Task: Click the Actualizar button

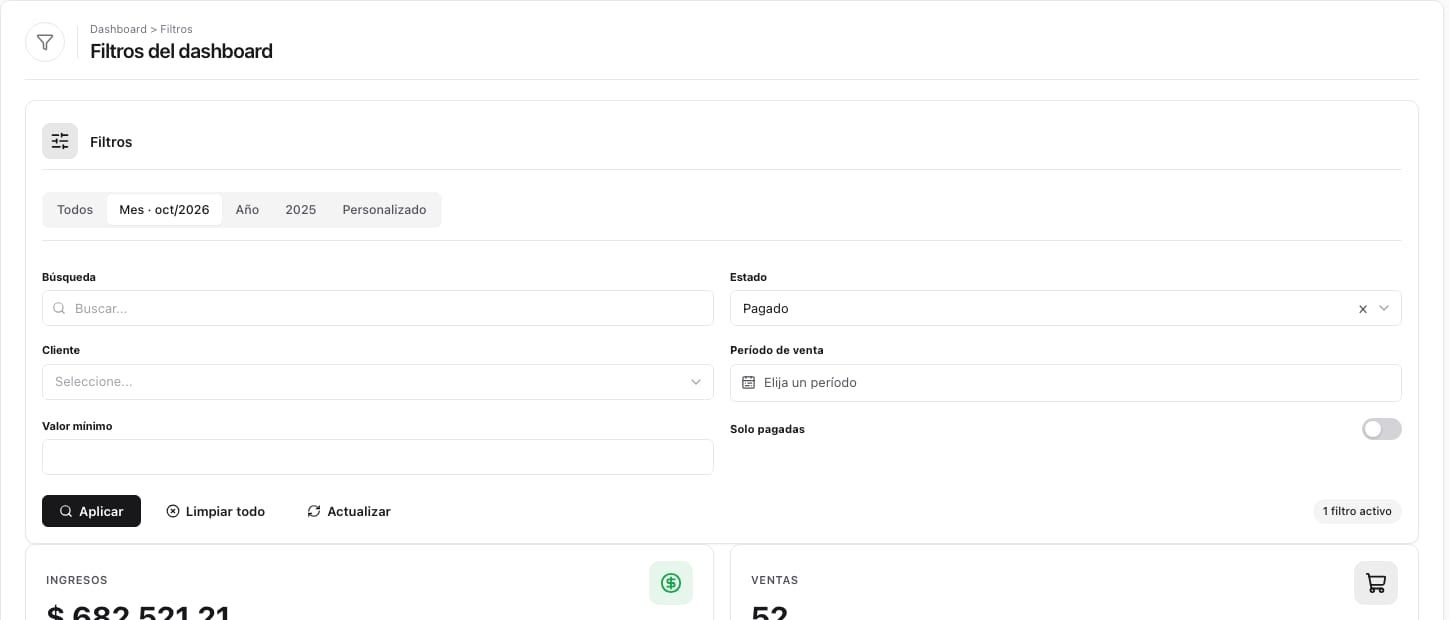Action: pos(348,511)
